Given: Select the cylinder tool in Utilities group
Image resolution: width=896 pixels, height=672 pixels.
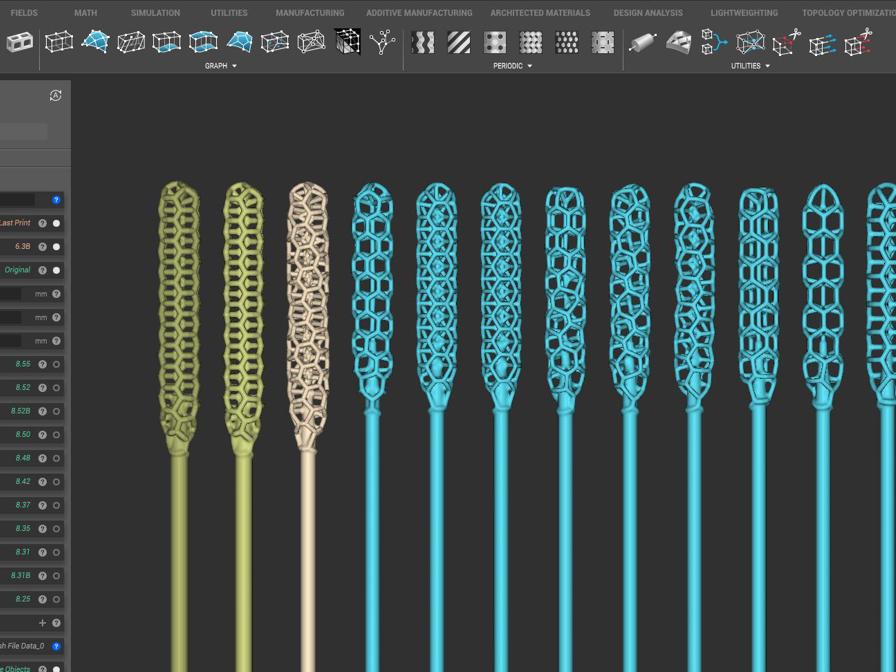Looking at the screenshot, I should (x=641, y=42).
